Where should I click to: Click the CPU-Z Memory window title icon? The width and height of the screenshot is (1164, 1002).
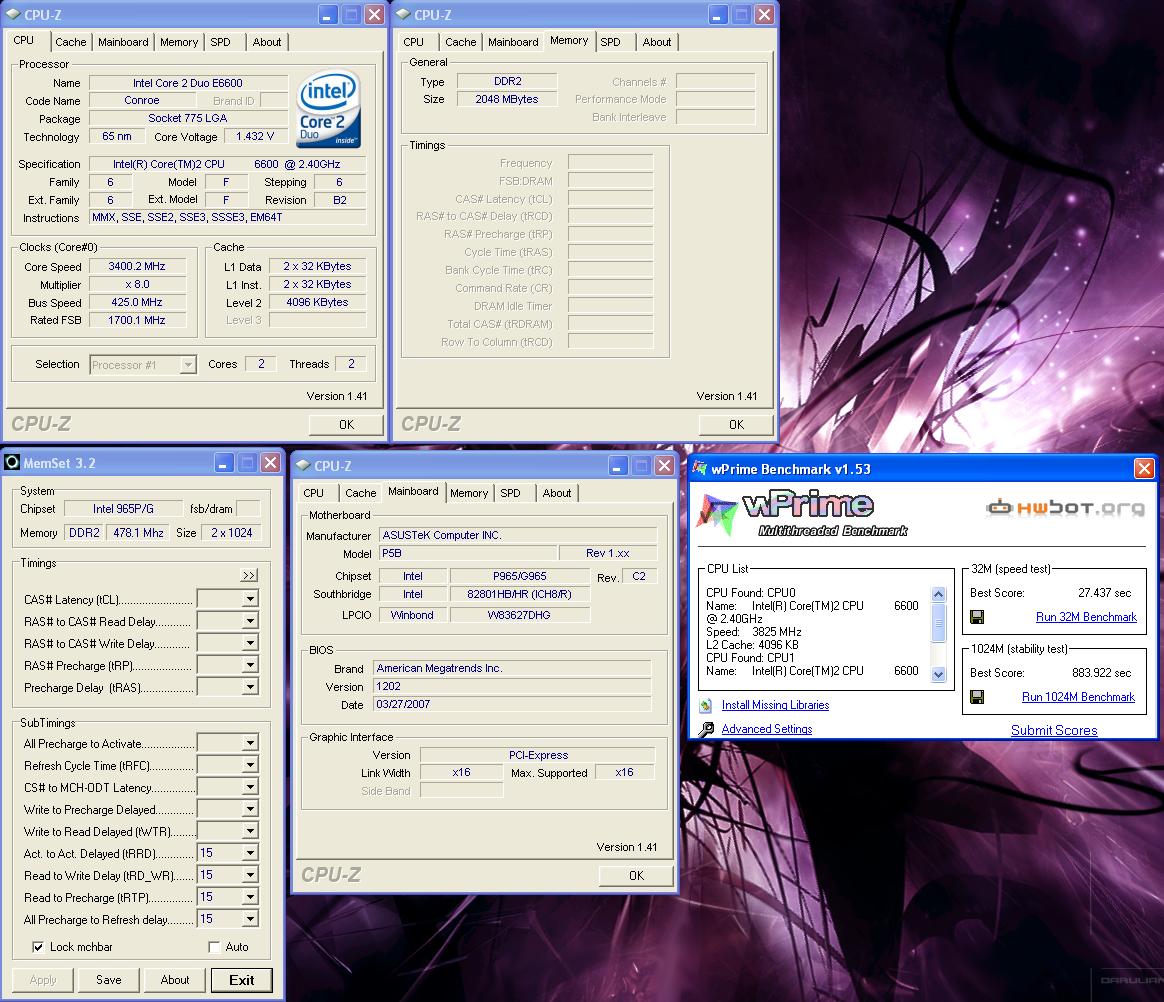[x=402, y=14]
